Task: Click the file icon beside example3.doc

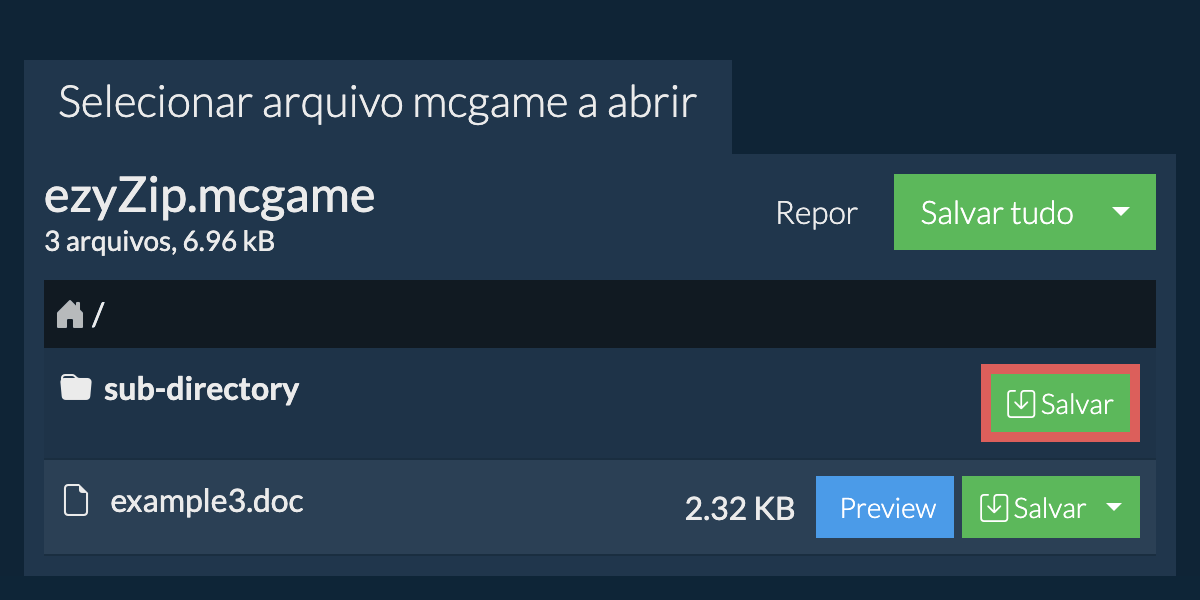Action: coord(76,500)
